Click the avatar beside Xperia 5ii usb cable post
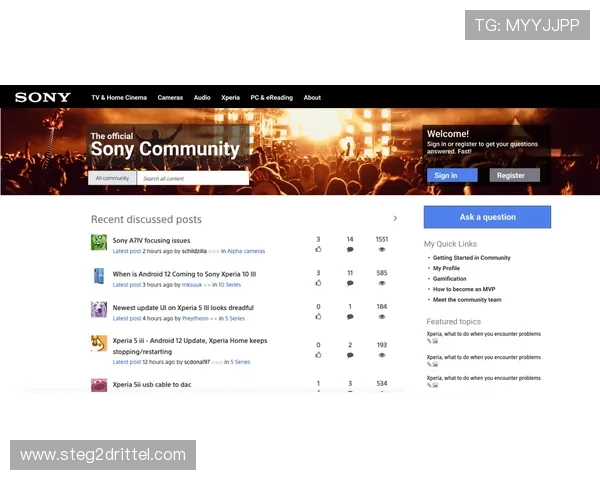600x480 pixels. (99, 385)
